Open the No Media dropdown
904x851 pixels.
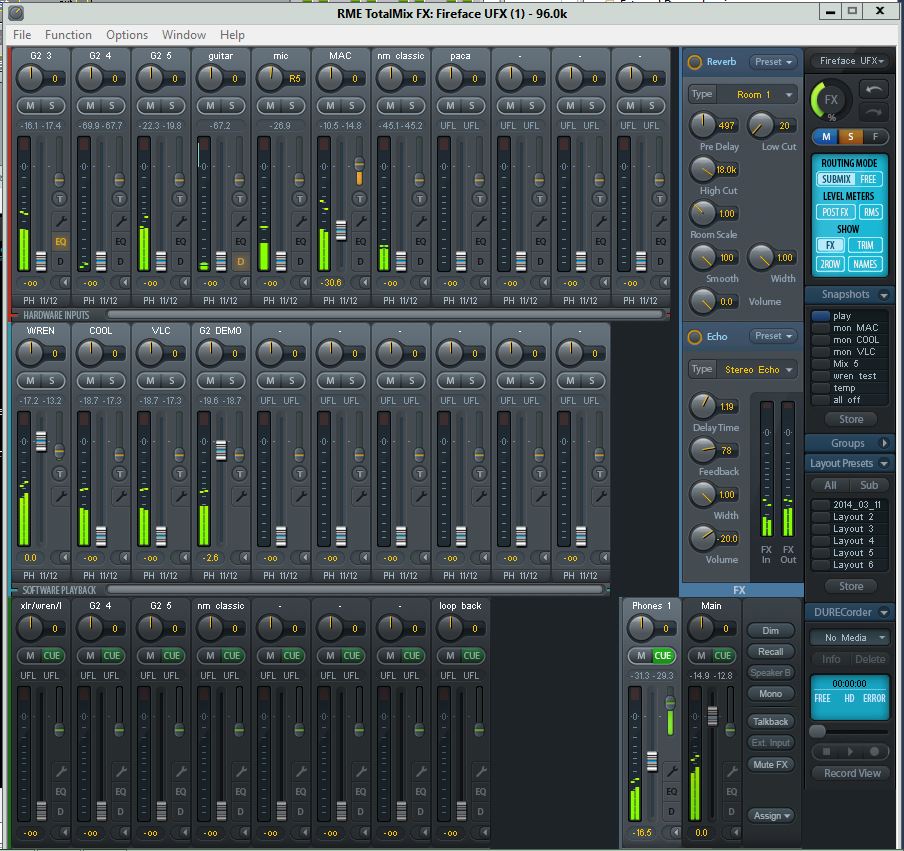849,637
